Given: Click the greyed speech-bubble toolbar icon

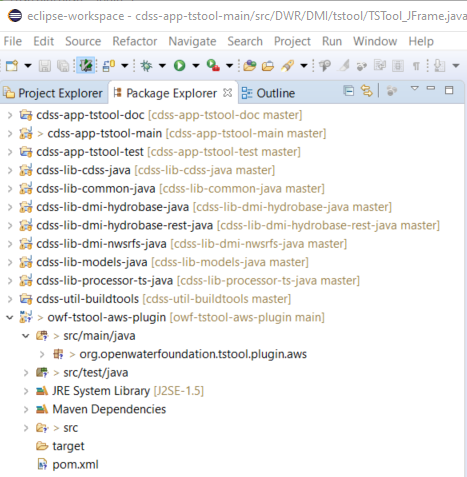Looking at the screenshot, I should click(x=325, y=66).
